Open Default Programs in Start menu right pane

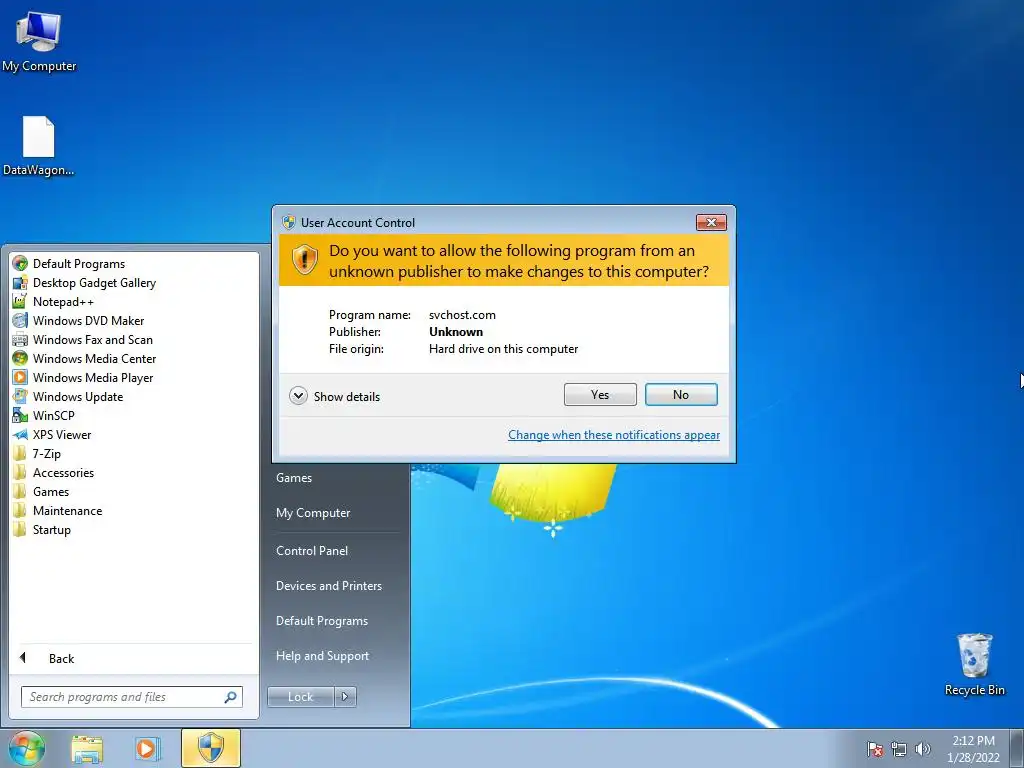pos(321,620)
